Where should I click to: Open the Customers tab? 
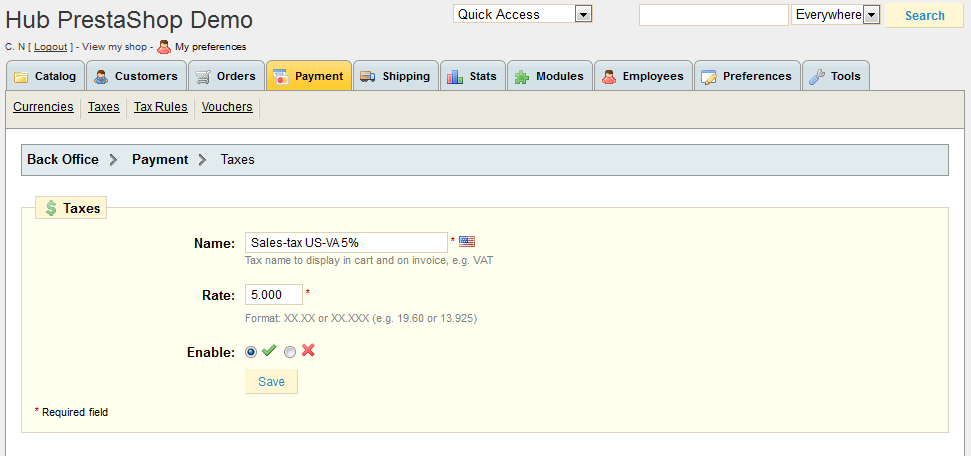click(x=135, y=76)
